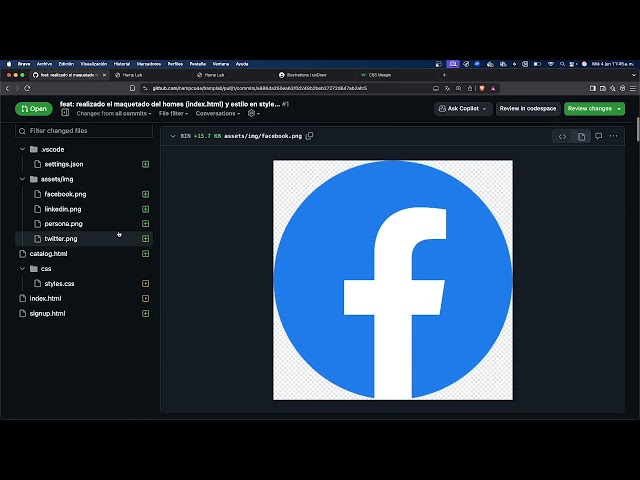The image size is (640, 480).
Task: Toggle the browser sidebar panel icon
Action: 593,88
